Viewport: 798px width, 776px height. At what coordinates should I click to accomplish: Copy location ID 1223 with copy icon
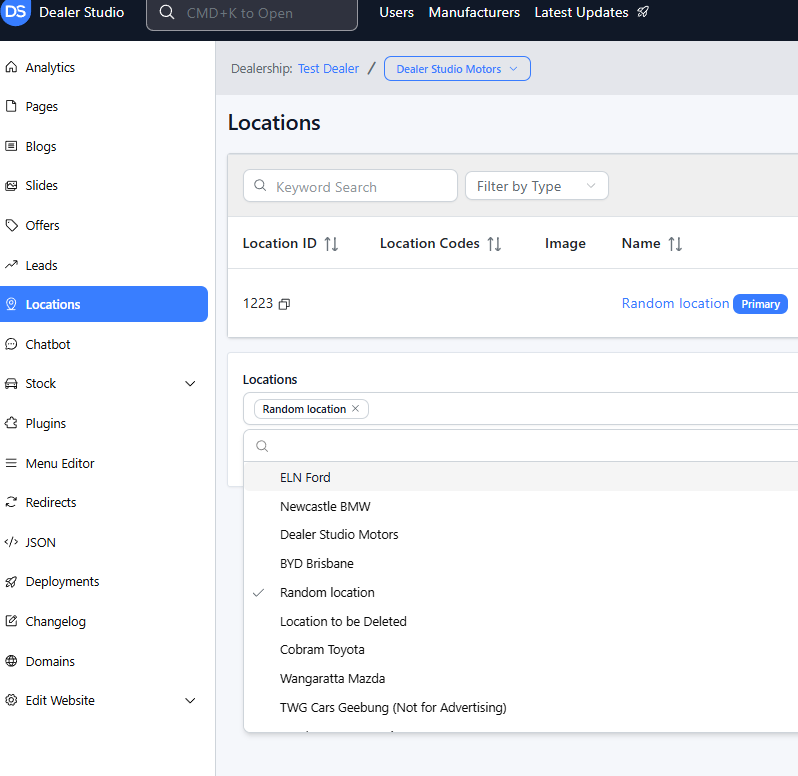click(284, 304)
